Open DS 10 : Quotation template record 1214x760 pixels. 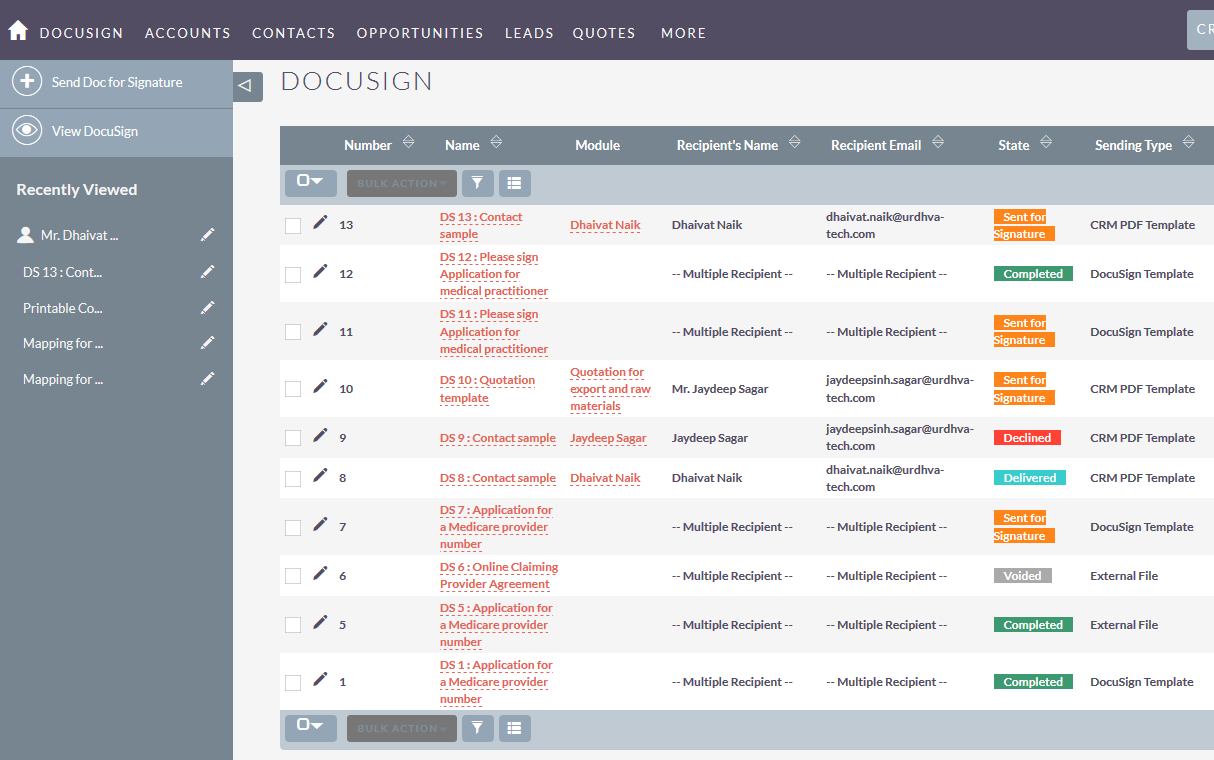click(487, 389)
